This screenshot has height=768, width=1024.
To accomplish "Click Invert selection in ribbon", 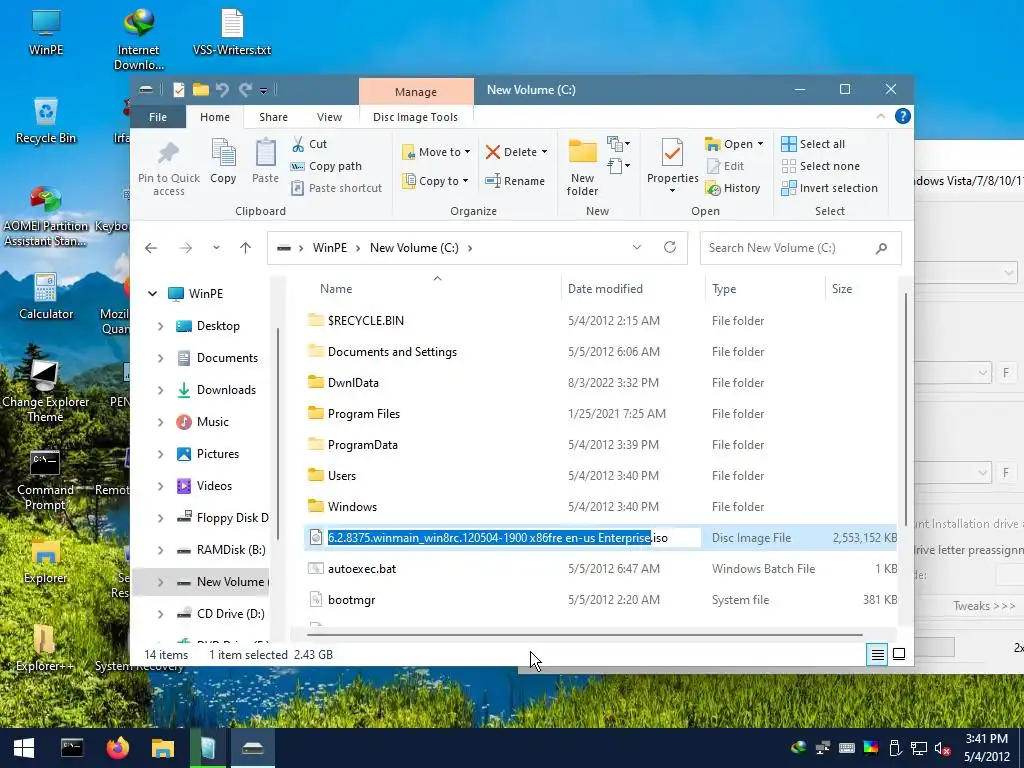I will tap(829, 188).
